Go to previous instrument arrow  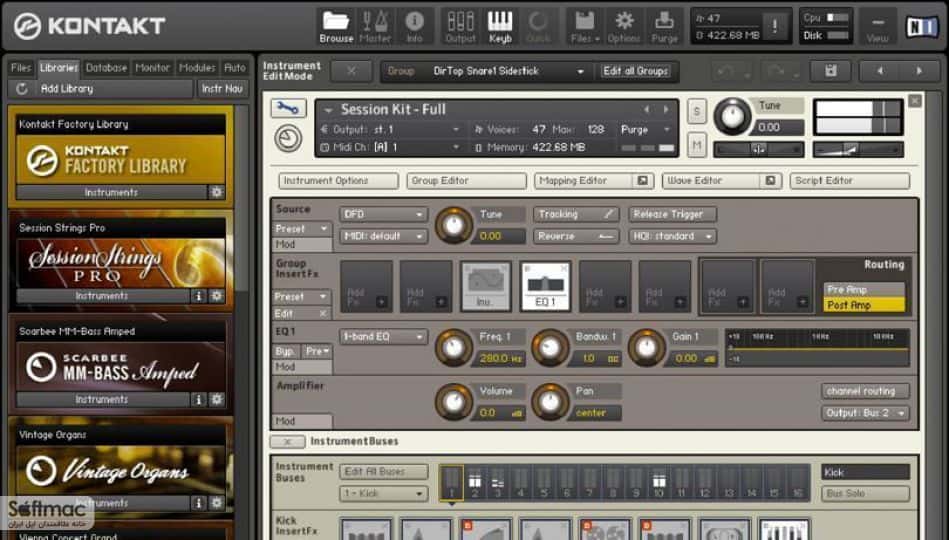880,71
